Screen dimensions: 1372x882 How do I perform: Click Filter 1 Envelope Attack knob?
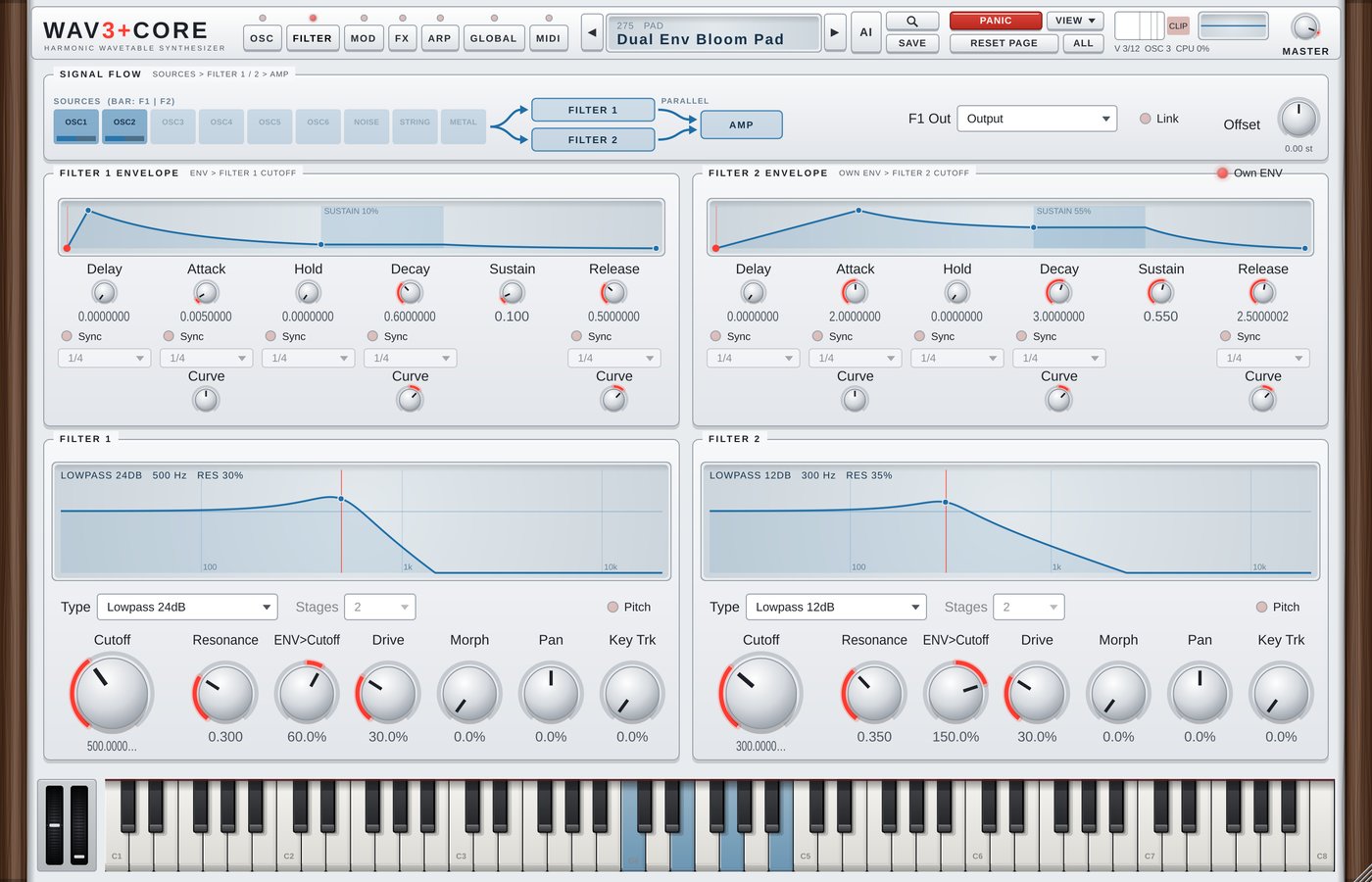[x=206, y=292]
